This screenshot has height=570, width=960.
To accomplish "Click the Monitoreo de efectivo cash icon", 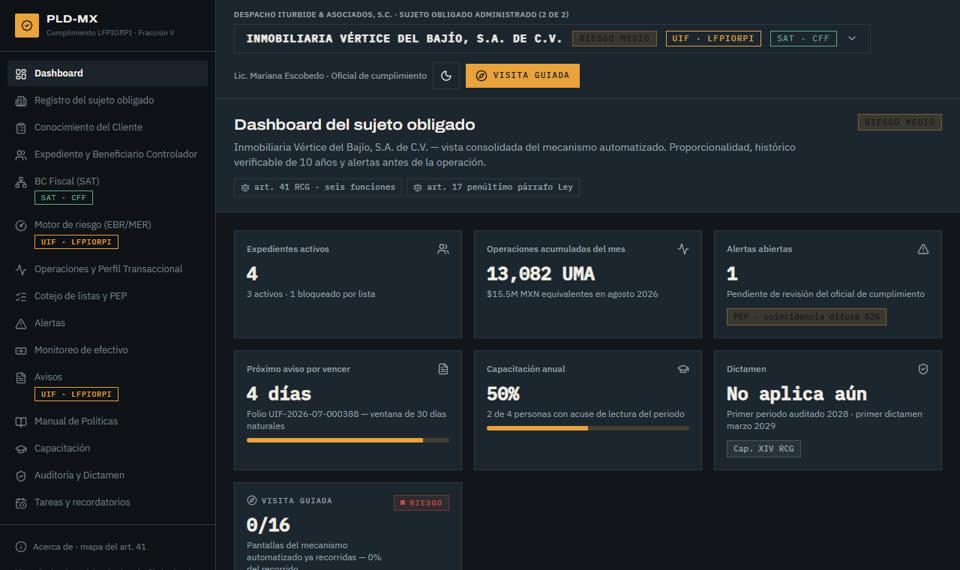I will [21, 351].
